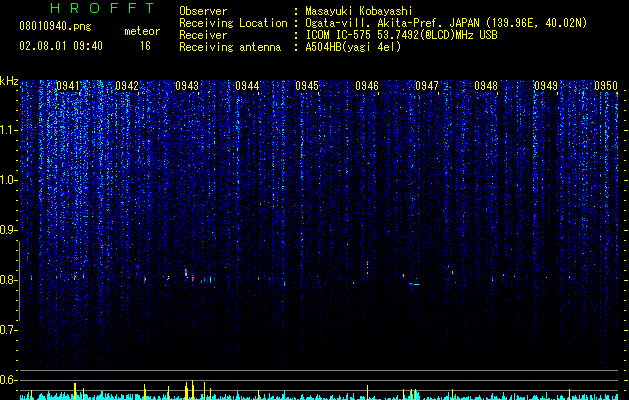Viewport: 629px width, 400px height.
Task: Click the 0.6 kHz axis label
Action: pos(8,380)
